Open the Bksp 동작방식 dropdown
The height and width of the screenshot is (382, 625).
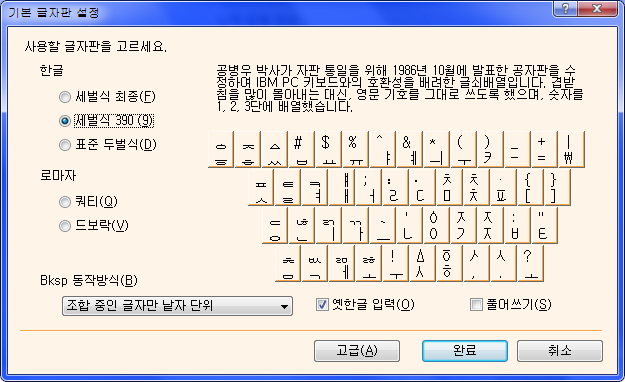(177, 306)
